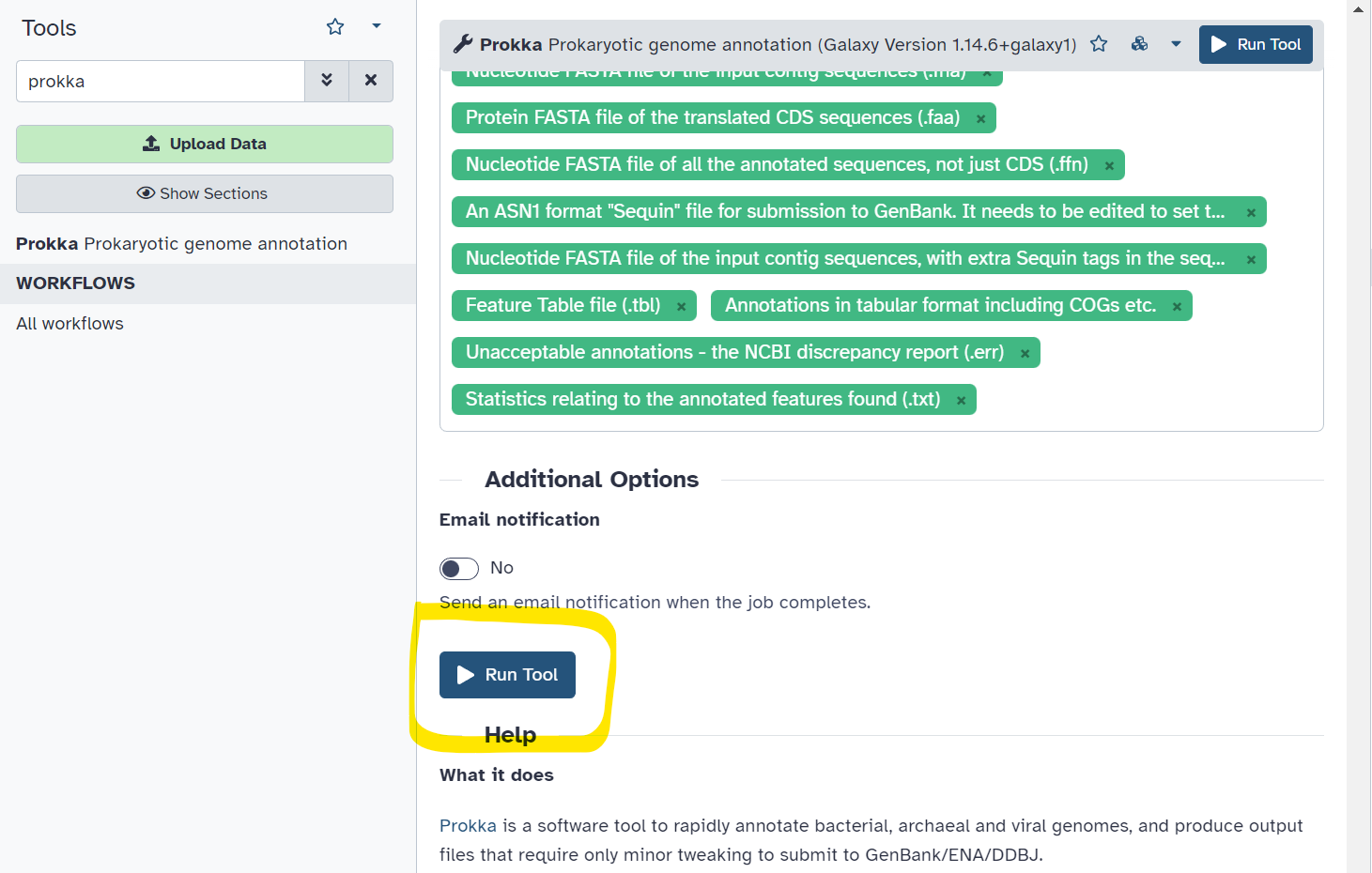The width and height of the screenshot is (1372, 873).
Task: Clear the tool search with X icon
Action: [x=371, y=81]
